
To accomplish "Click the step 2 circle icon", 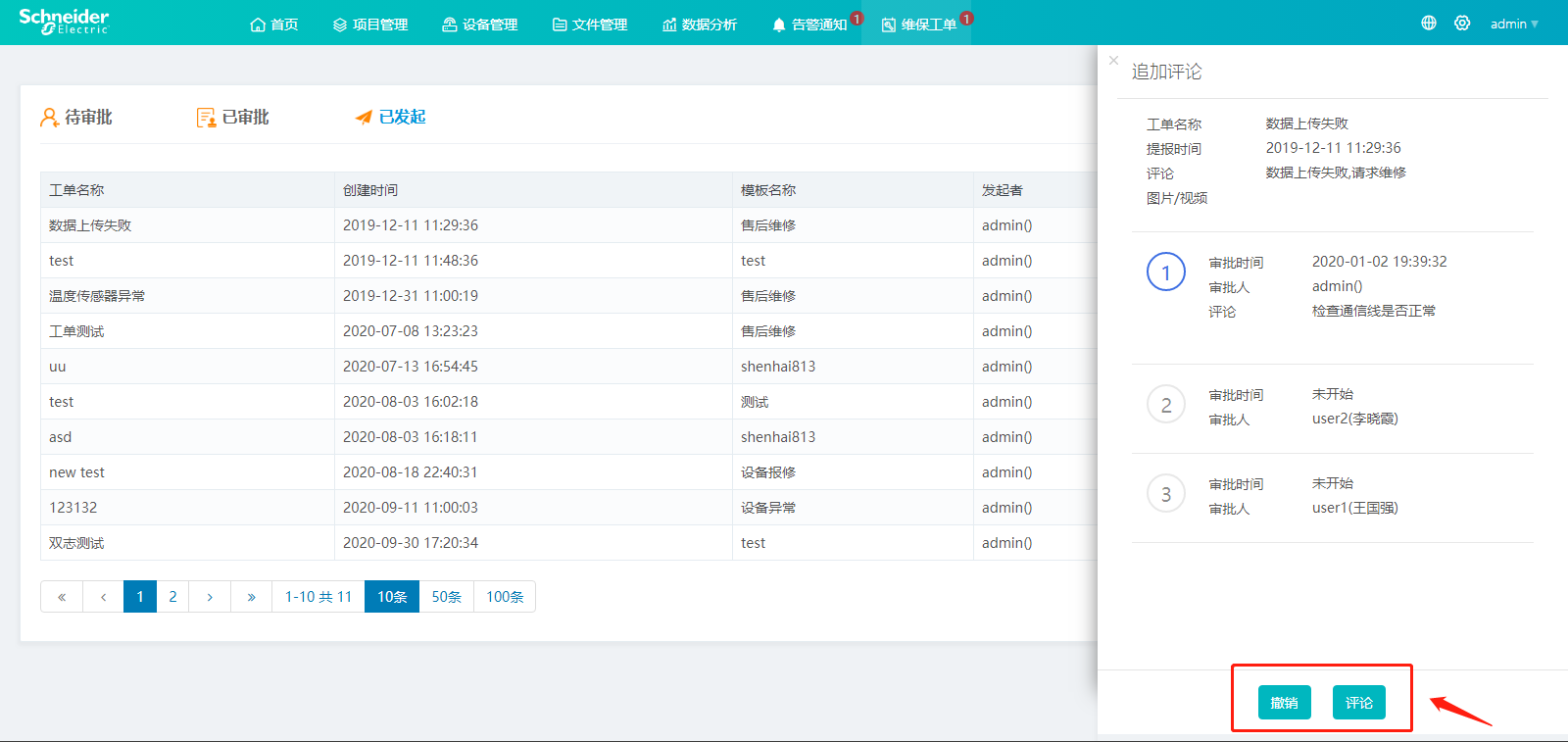I will [x=1166, y=404].
